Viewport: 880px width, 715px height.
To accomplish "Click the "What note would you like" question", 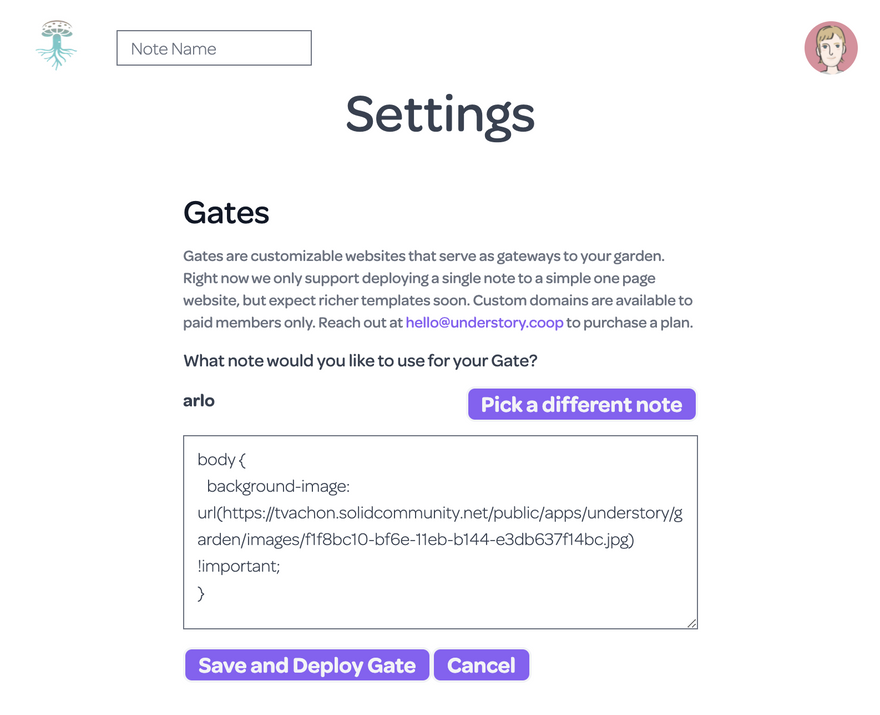I will click(x=361, y=361).
